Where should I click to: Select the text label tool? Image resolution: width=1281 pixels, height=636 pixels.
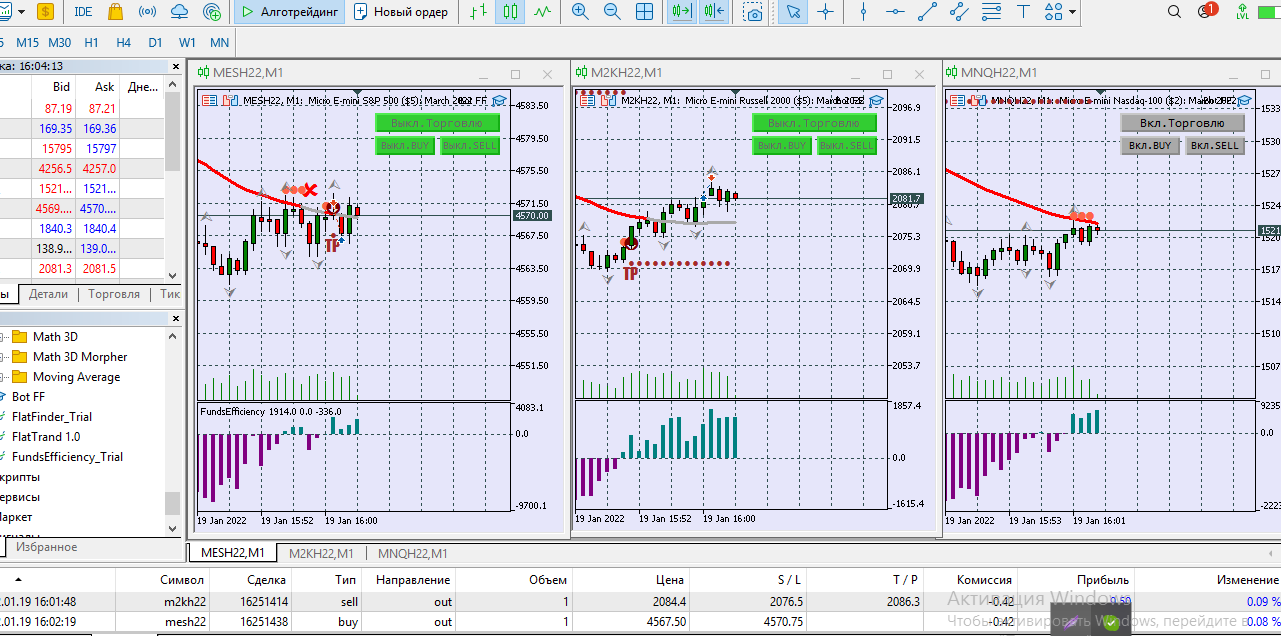pyautogui.click(x=1022, y=12)
